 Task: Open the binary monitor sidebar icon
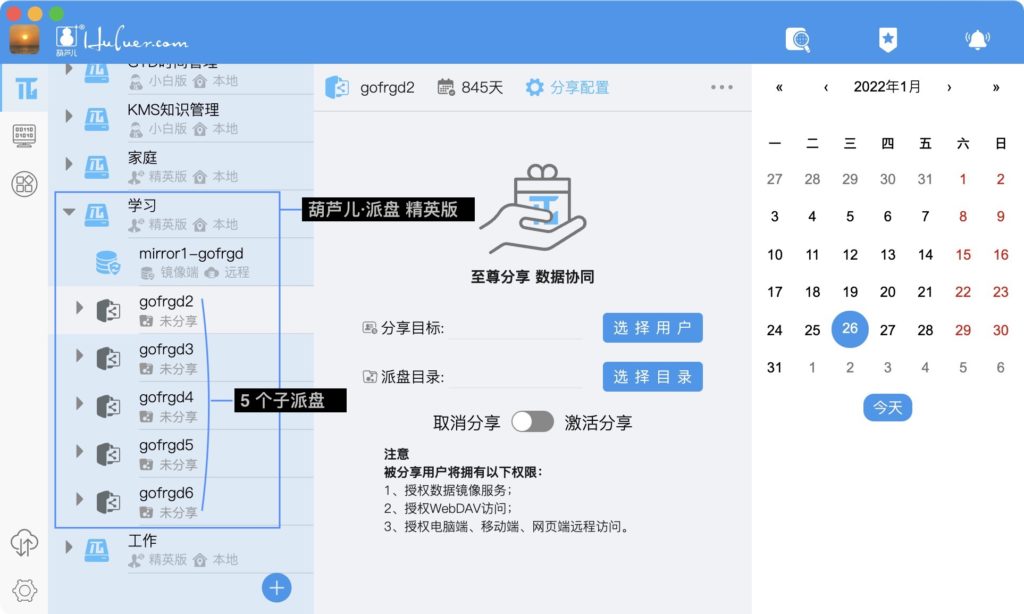[x=24, y=136]
